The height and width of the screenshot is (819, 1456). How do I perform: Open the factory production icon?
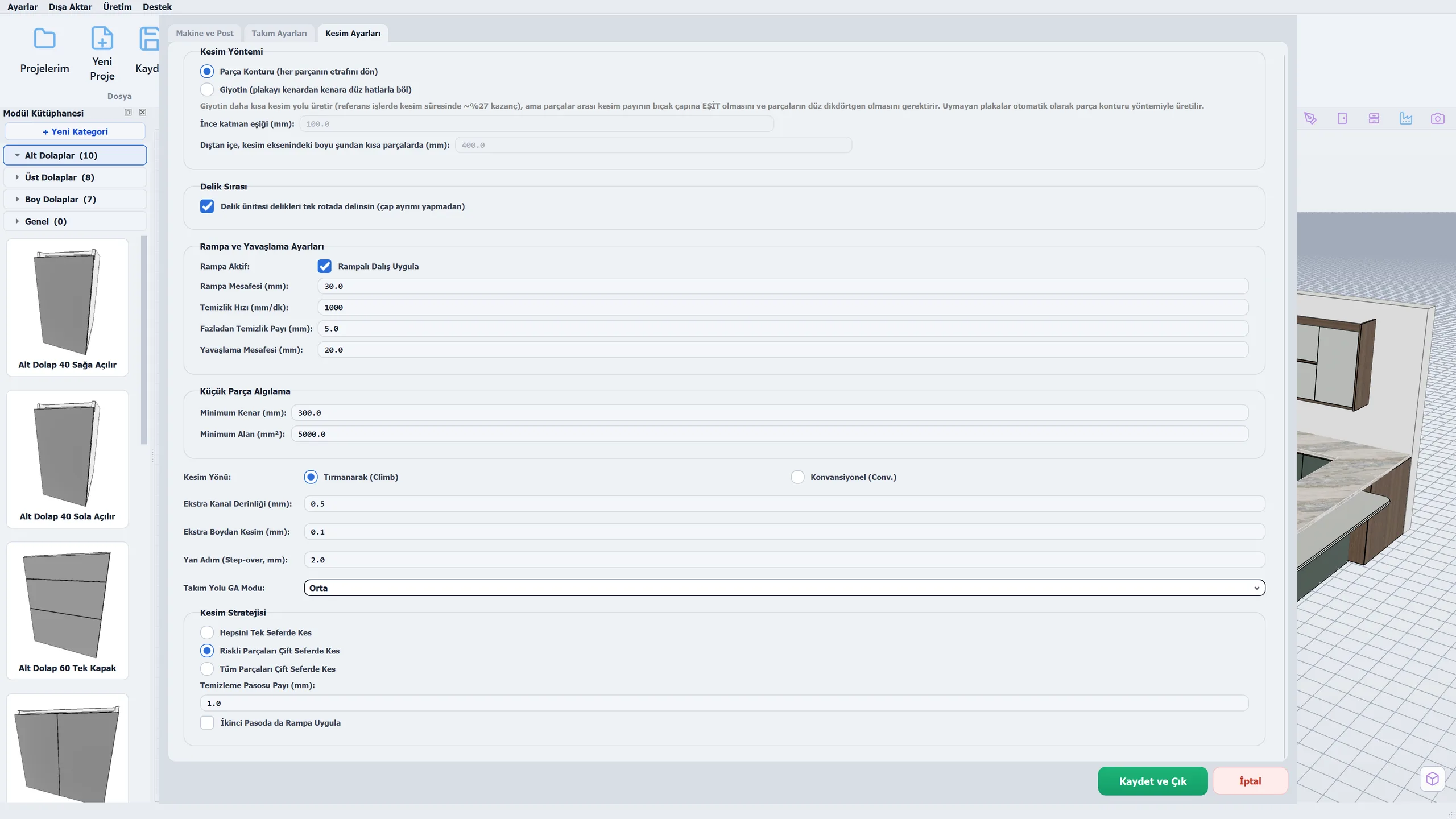click(1406, 118)
